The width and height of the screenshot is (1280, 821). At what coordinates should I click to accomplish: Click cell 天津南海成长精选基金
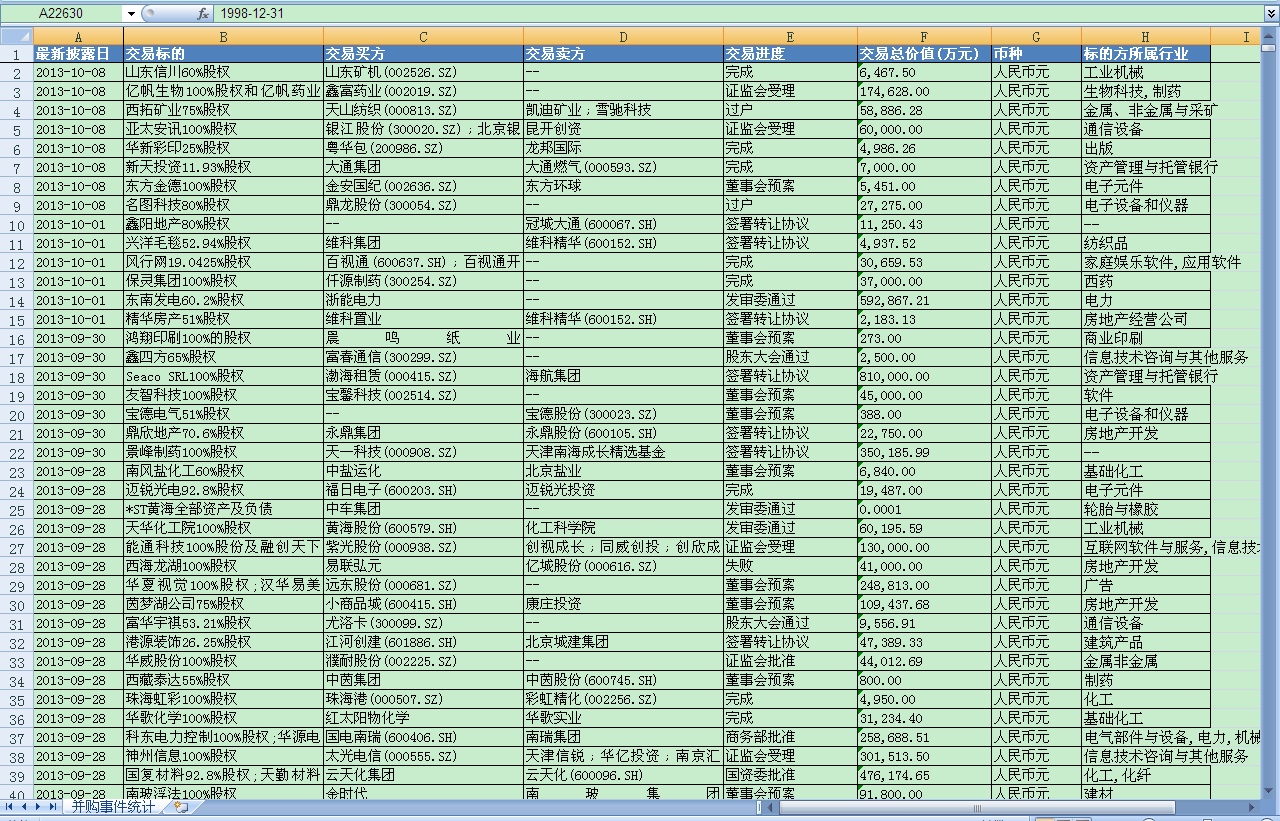tap(623, 453)
